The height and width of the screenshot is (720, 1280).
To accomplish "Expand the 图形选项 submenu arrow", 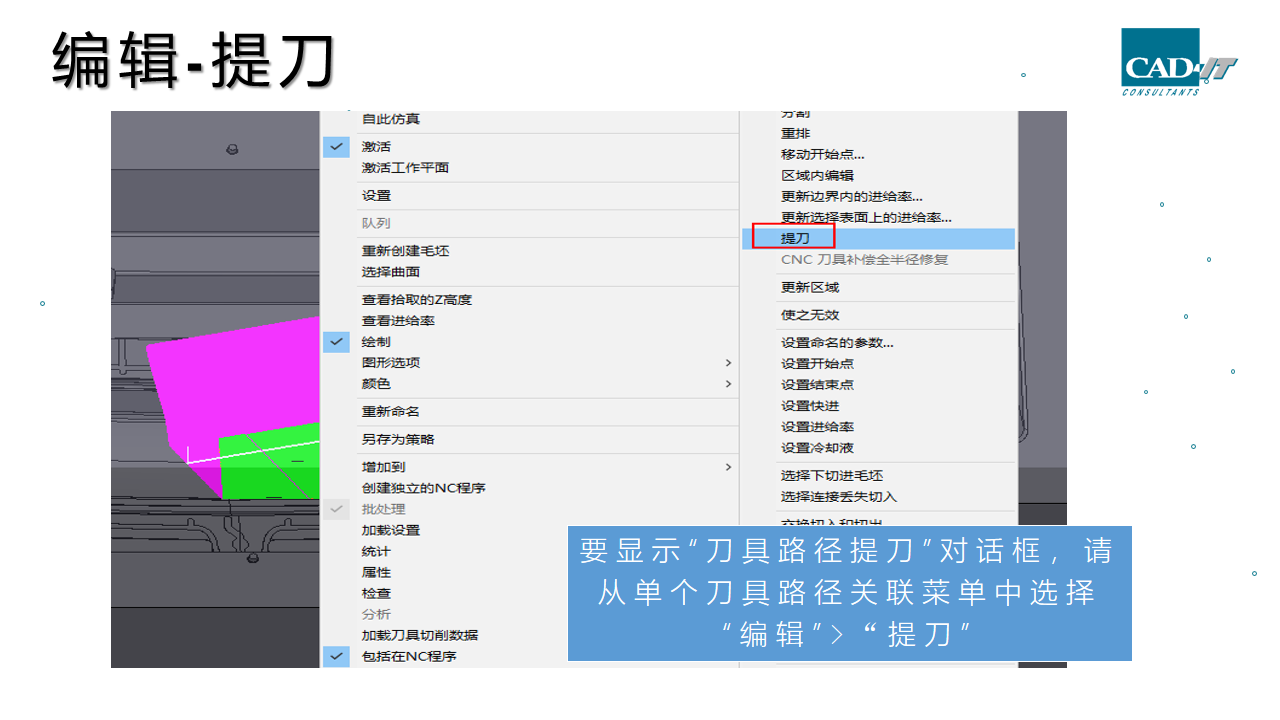I will point(728,363).
